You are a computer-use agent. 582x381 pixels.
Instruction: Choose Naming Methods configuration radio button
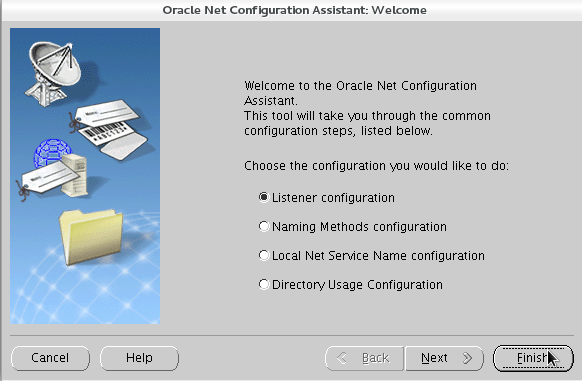[x=264, y=226]
